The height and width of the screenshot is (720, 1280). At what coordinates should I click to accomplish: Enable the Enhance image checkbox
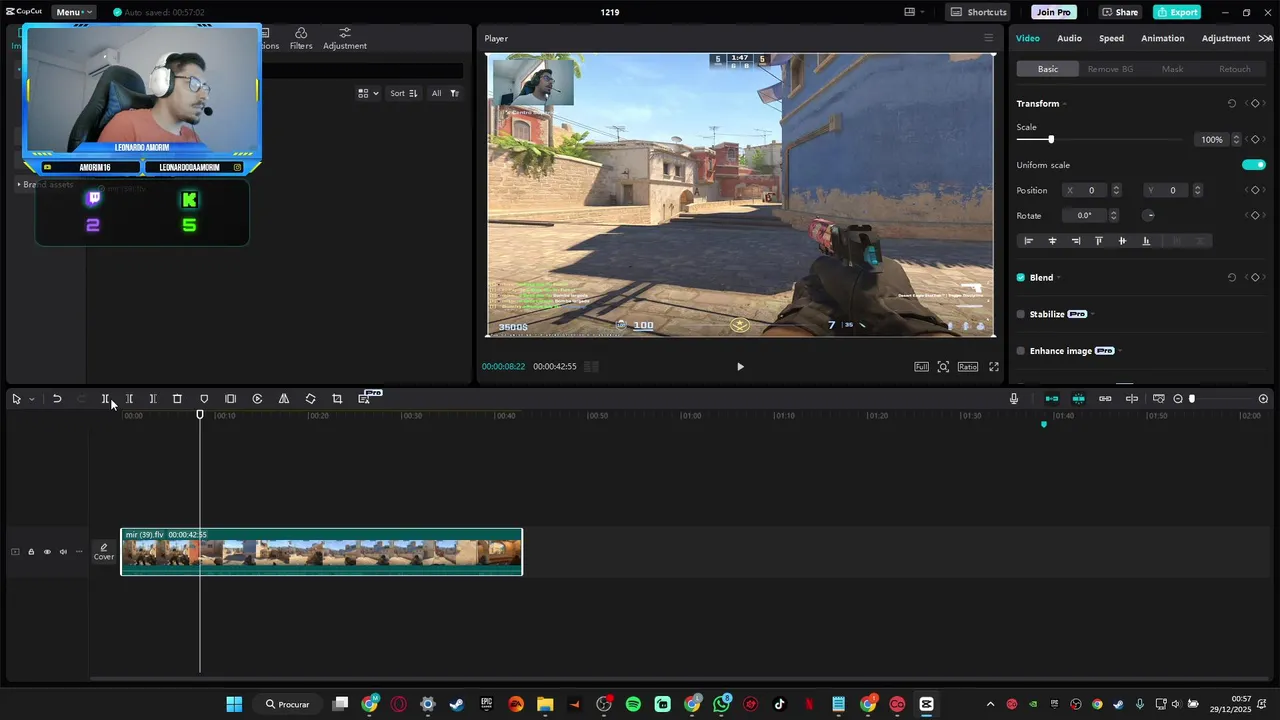coord(1021,351)
